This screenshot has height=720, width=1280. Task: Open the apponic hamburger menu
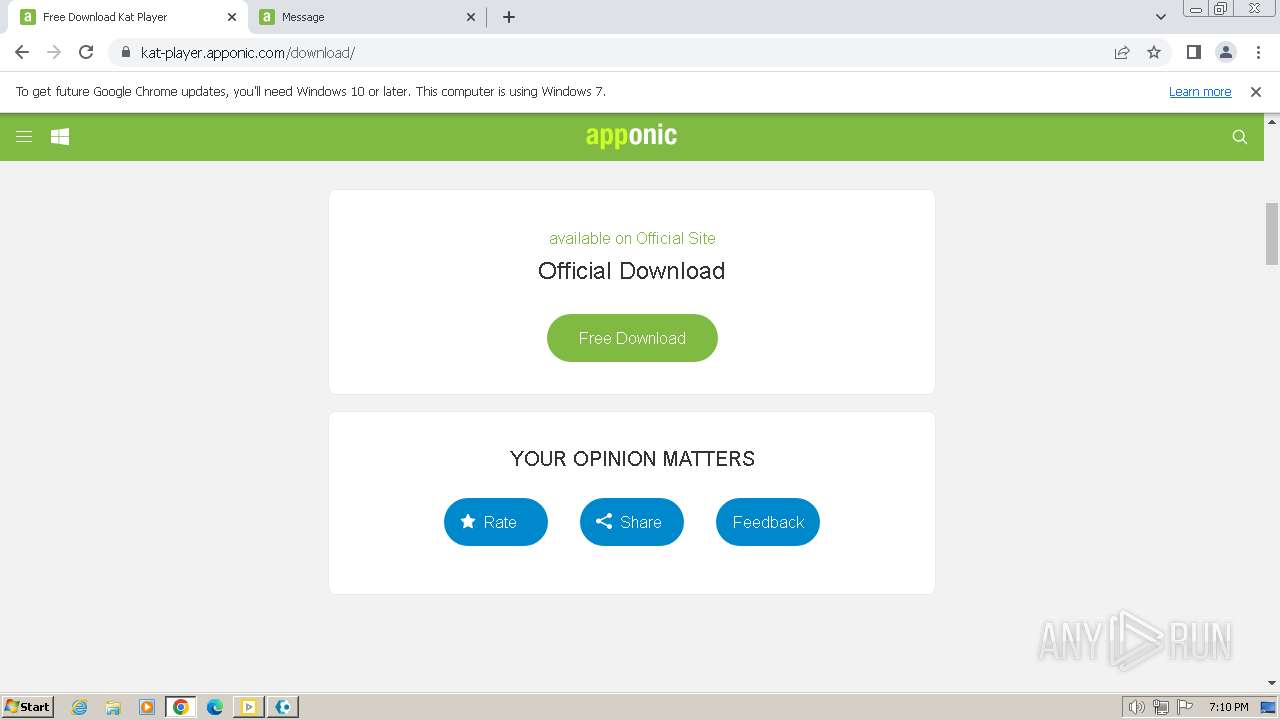tap(24, 137)
